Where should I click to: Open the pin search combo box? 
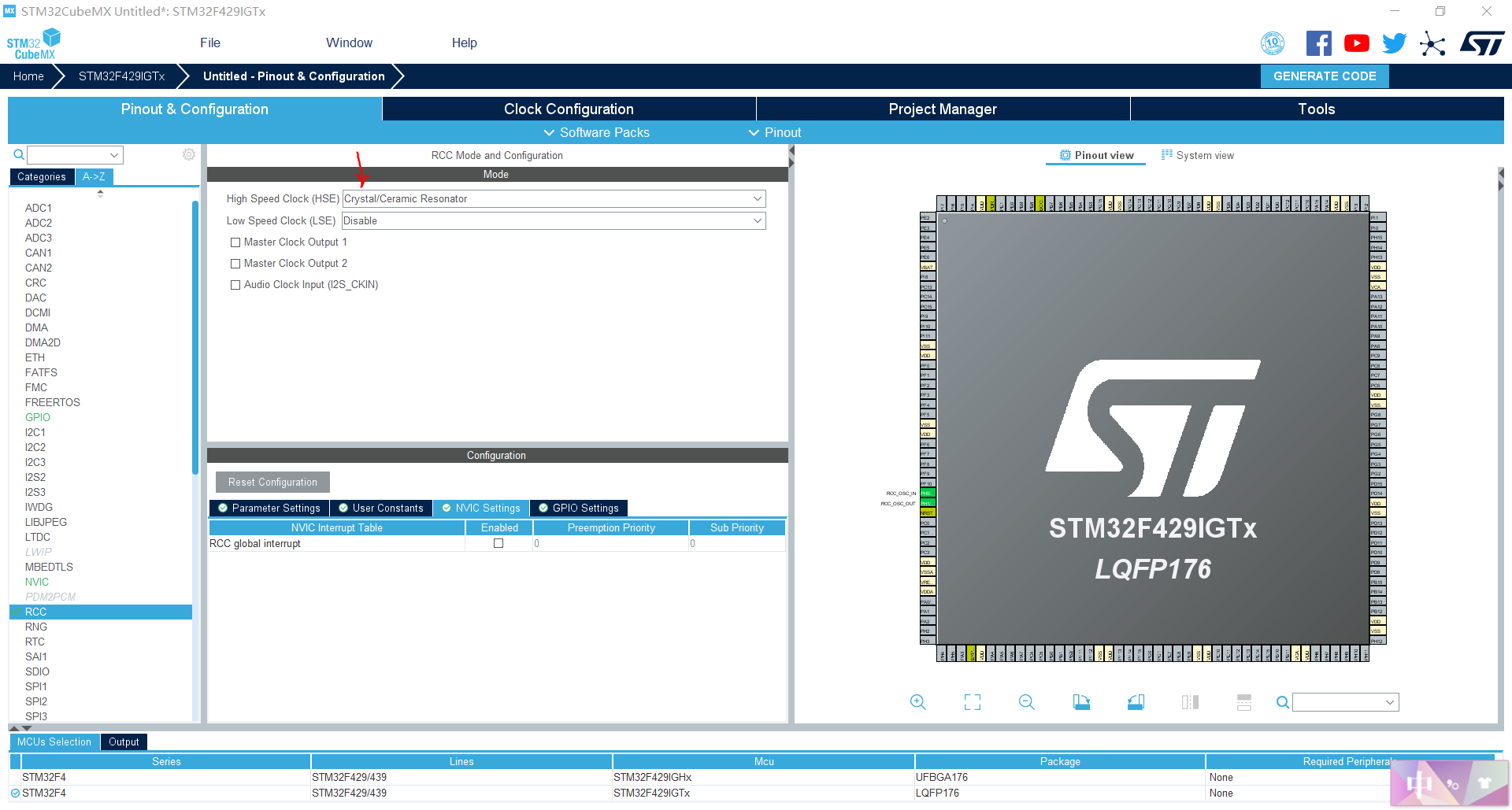1345,702
